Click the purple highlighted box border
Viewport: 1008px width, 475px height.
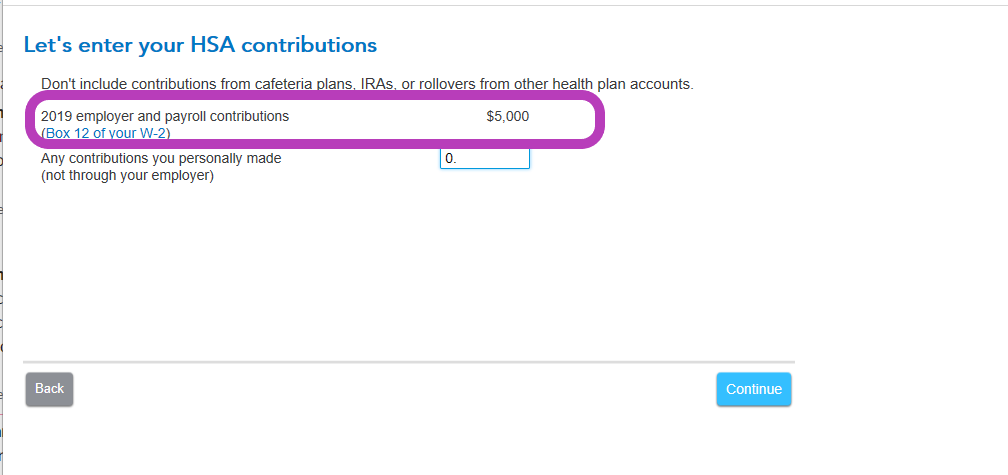point(602,122)
